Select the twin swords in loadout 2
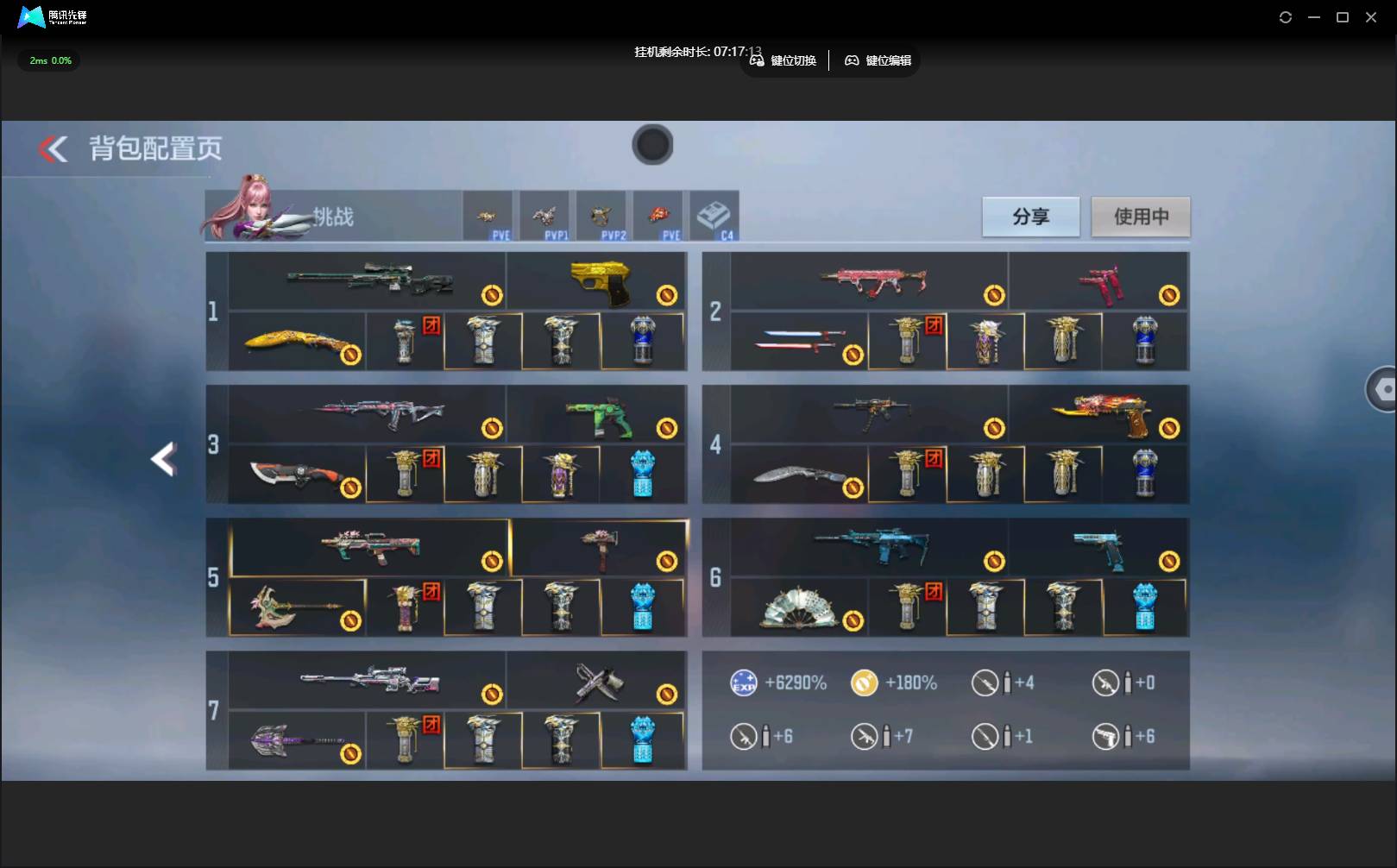Image resolution: width=1397 pixels, height=868 pixels. 798,341
